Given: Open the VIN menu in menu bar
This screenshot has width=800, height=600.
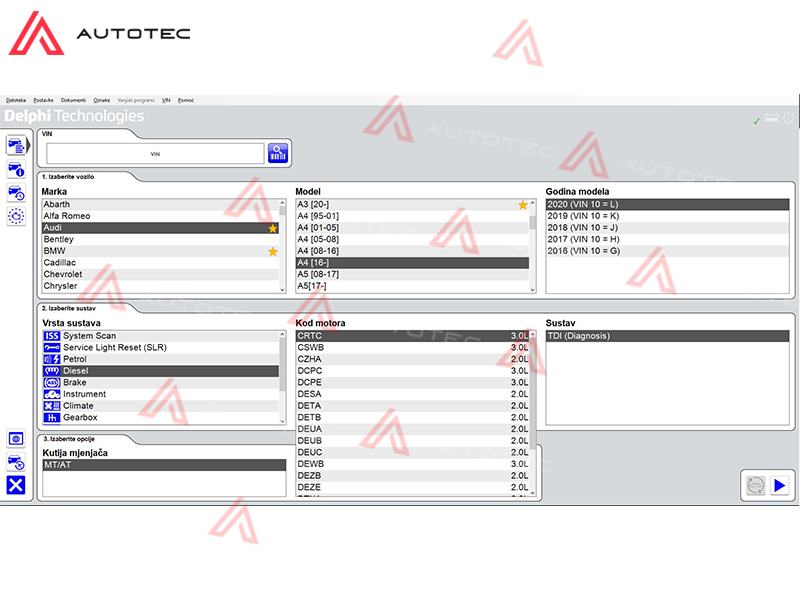Looking at the screenshot, I should 166,100.
